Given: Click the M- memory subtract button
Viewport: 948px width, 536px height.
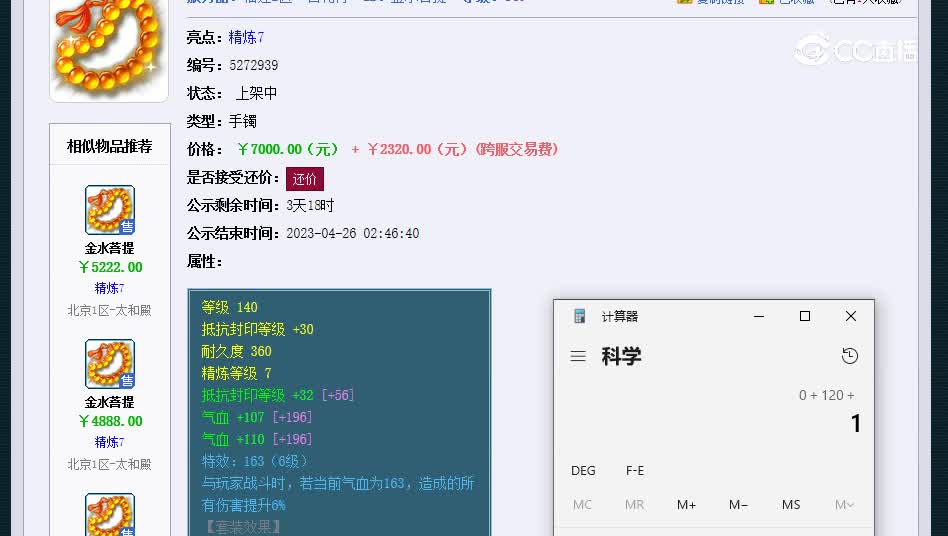Looking at the screenshot, I should pyautogui.click(x=738, y=505).
